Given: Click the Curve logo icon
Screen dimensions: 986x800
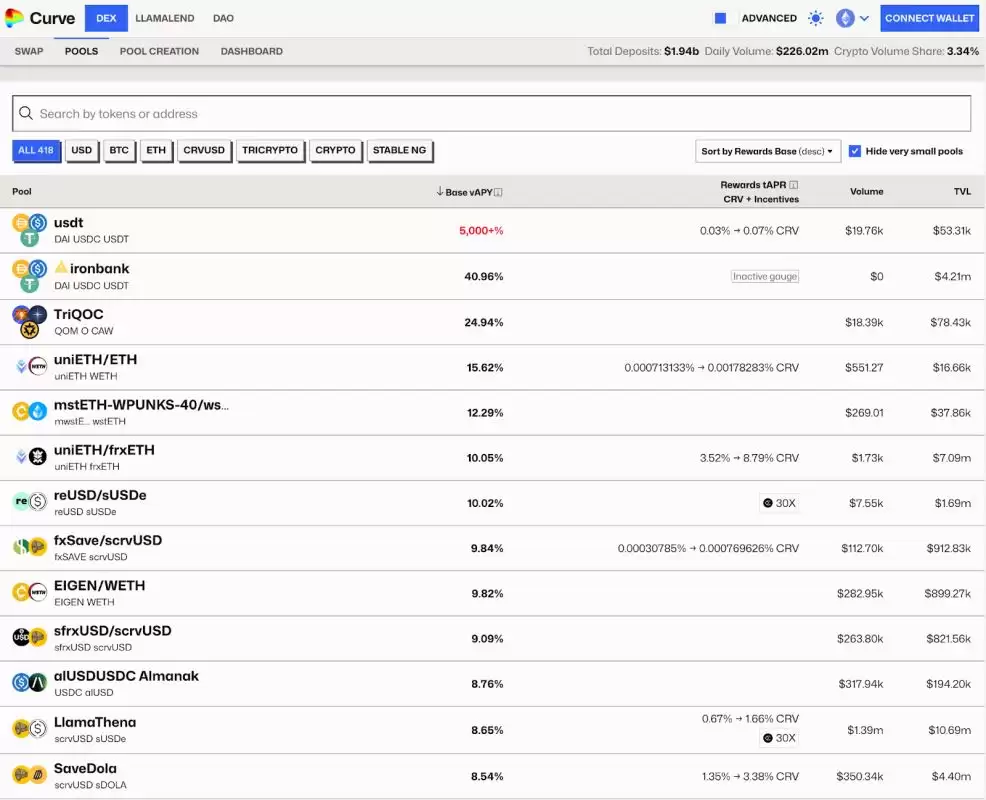Looking at the screenshot, I should tap(15, 18).
